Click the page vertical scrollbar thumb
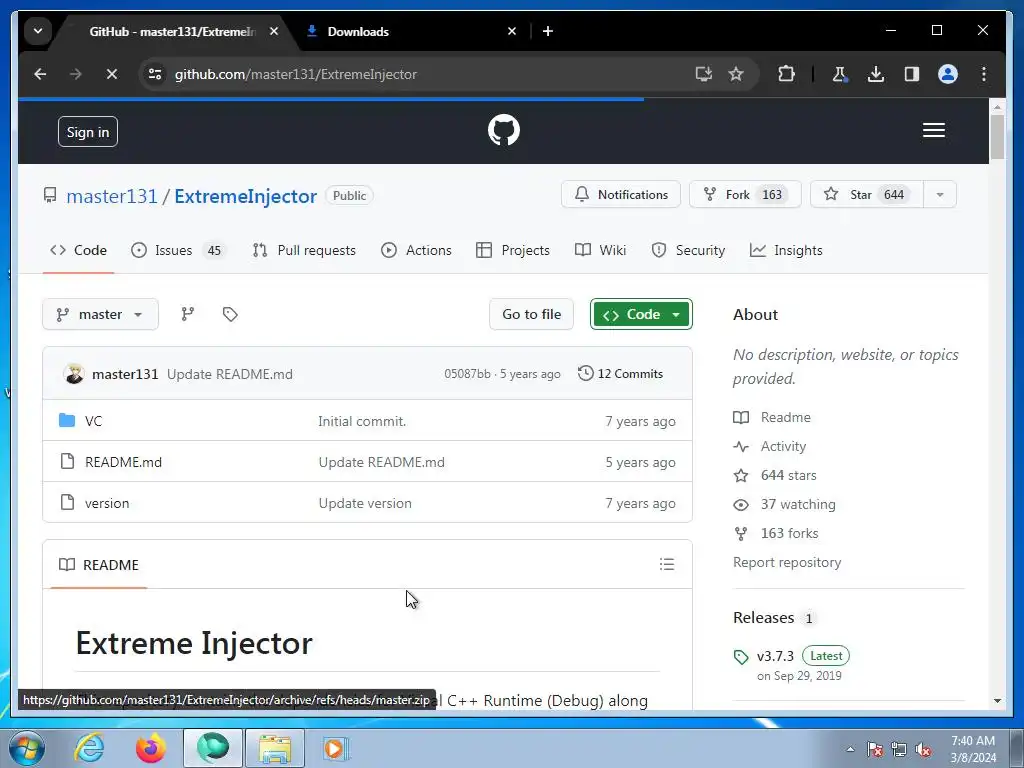The height and width of the screenshot is (768, 1024). (997, 136)
